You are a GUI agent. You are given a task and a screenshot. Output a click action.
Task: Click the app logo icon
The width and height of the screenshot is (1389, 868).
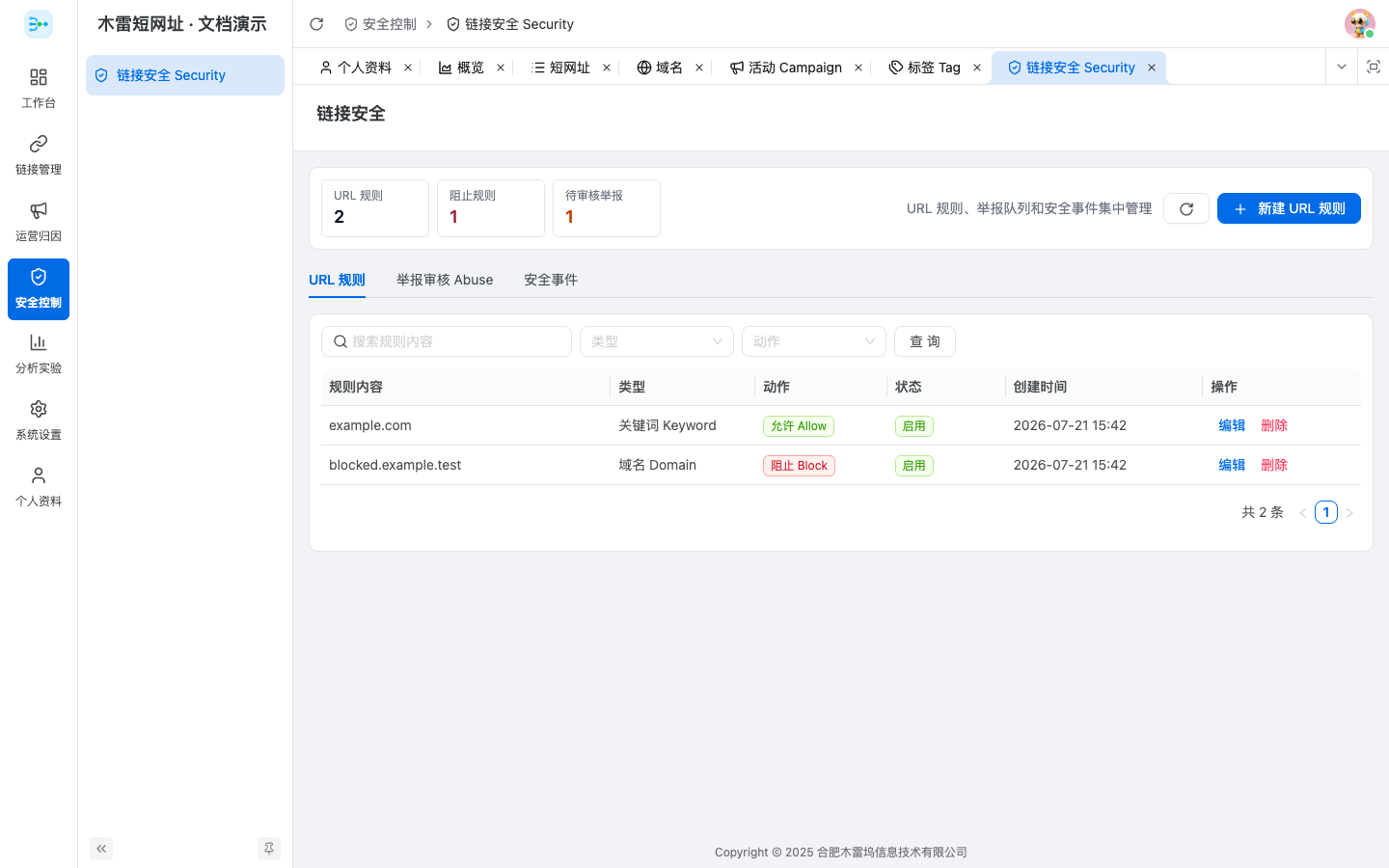[39, 24]
